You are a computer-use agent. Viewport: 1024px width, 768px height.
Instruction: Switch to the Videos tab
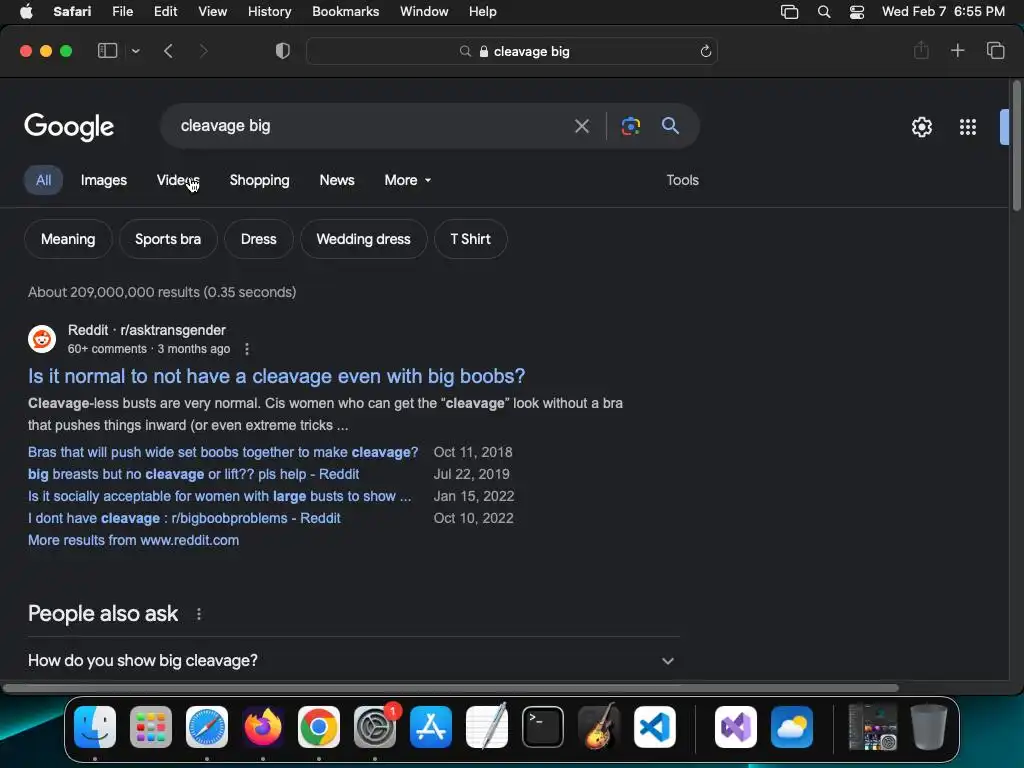(178, 180)
